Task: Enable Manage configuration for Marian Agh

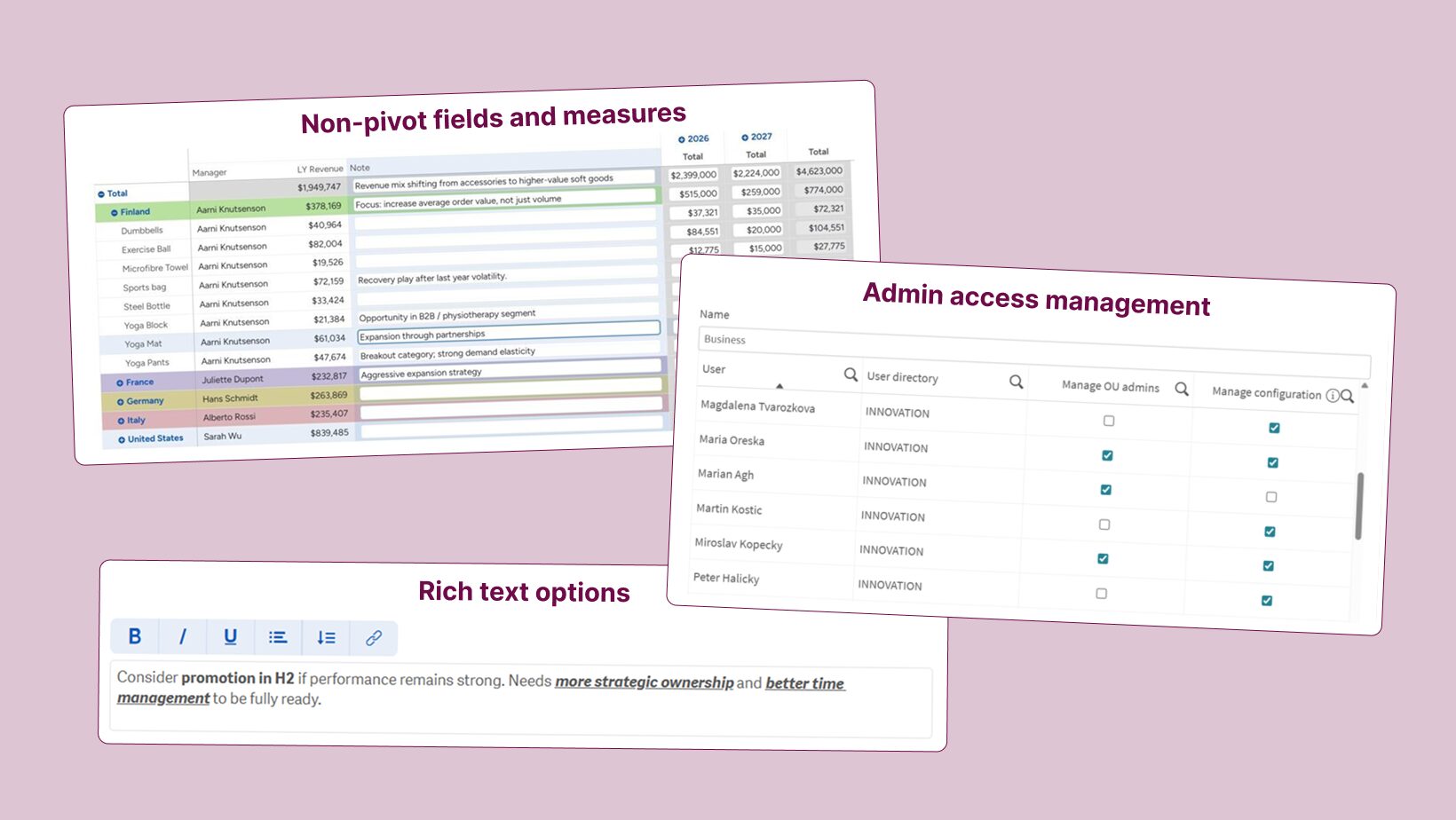Action: pos(1271,497)
